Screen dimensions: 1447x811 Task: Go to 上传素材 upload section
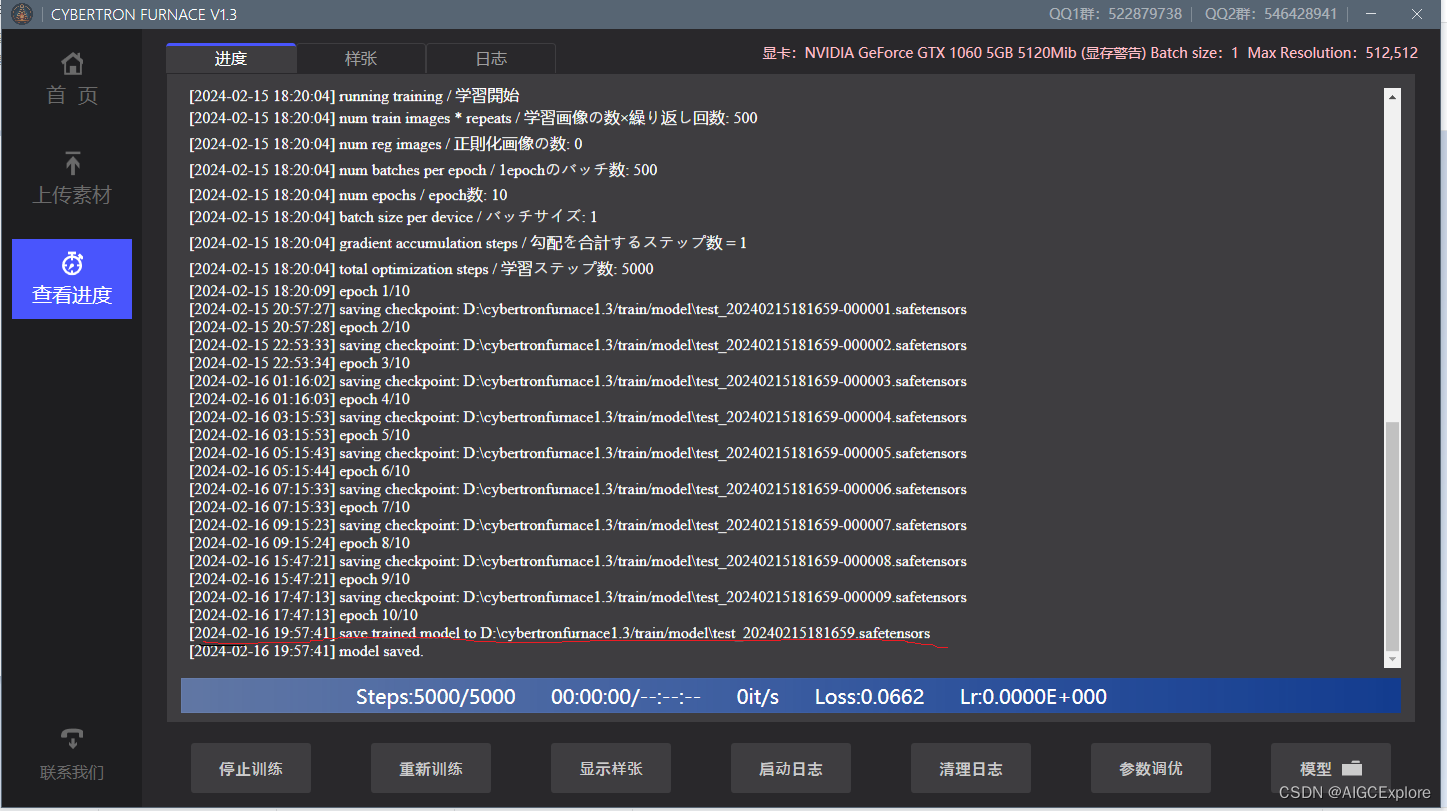click(72, 179)
